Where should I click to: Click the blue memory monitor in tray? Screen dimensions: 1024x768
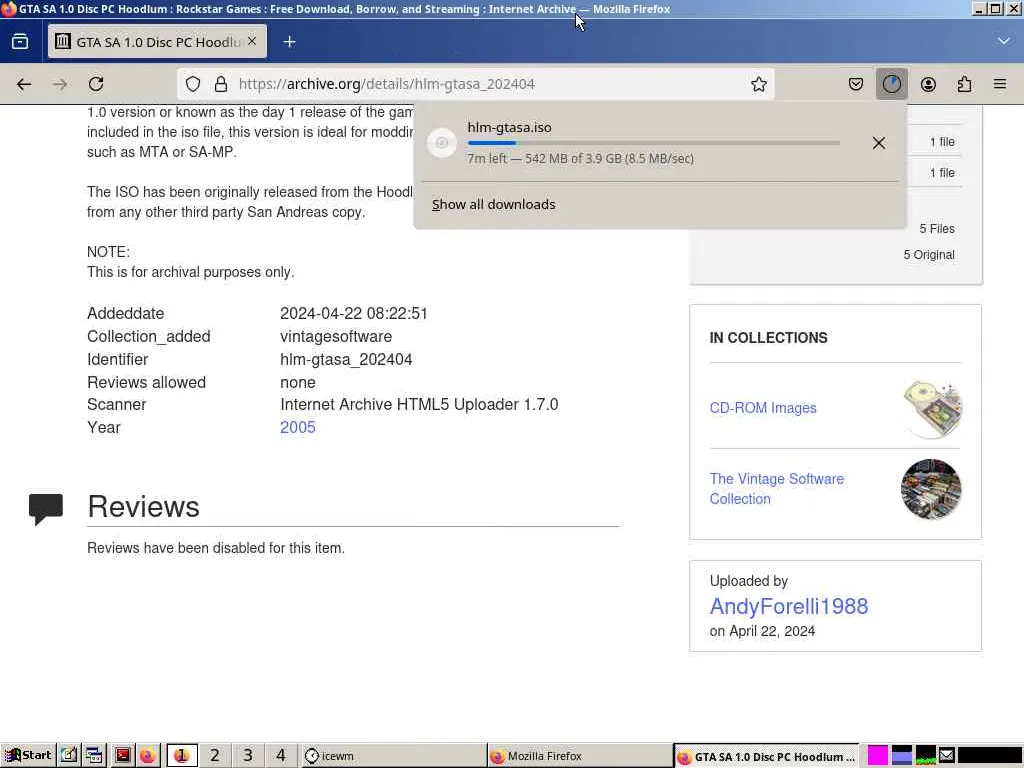click(901, 756)
